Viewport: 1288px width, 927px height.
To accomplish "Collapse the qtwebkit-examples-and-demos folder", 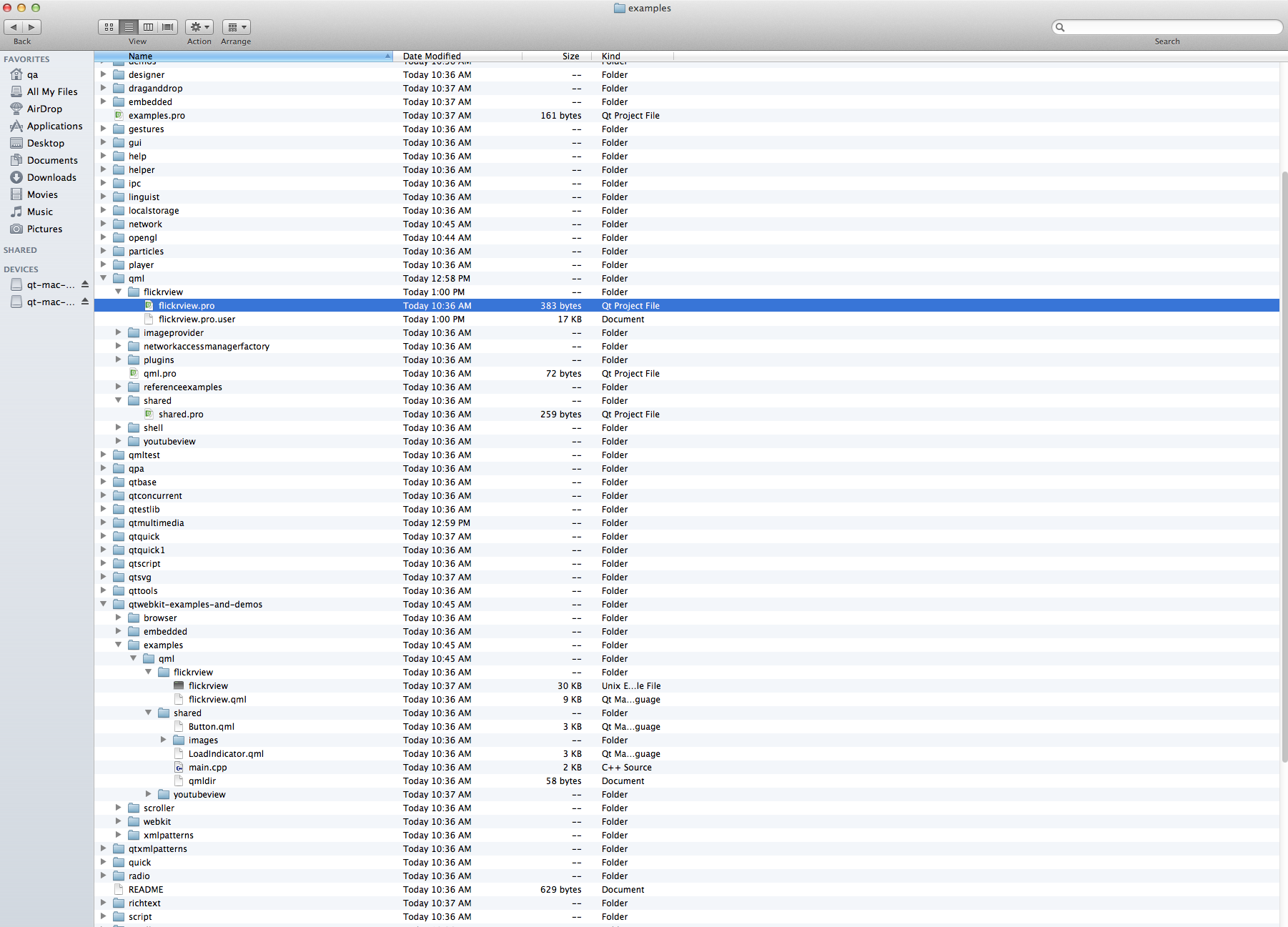I will pyautogui.click(x=104, y=604).
